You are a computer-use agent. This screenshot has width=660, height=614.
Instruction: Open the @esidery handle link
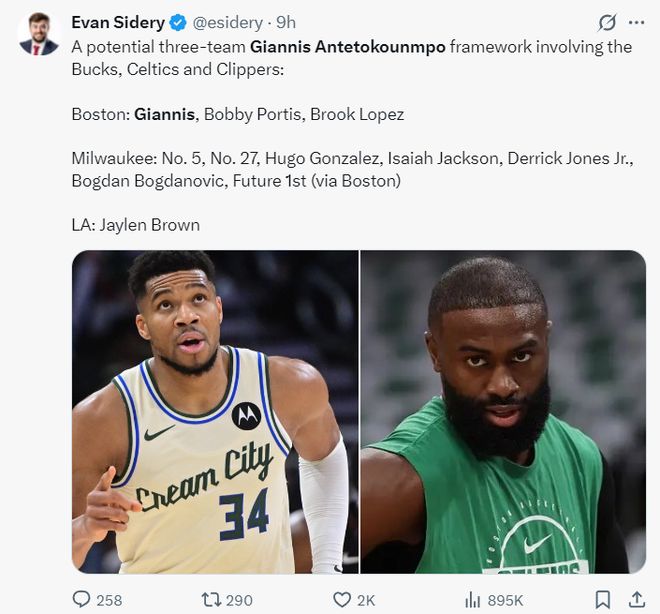coord(228,23)
